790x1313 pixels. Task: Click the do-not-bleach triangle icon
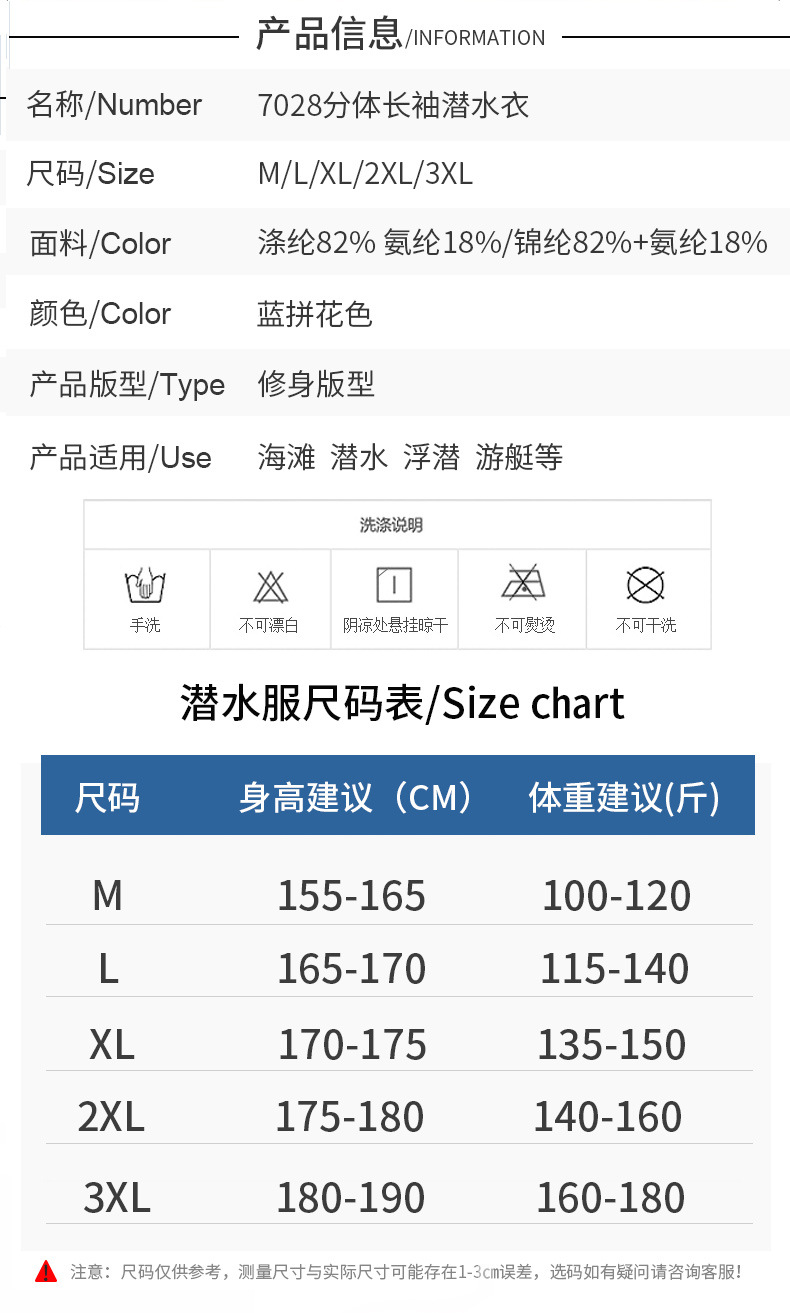(x=270, y=585)
